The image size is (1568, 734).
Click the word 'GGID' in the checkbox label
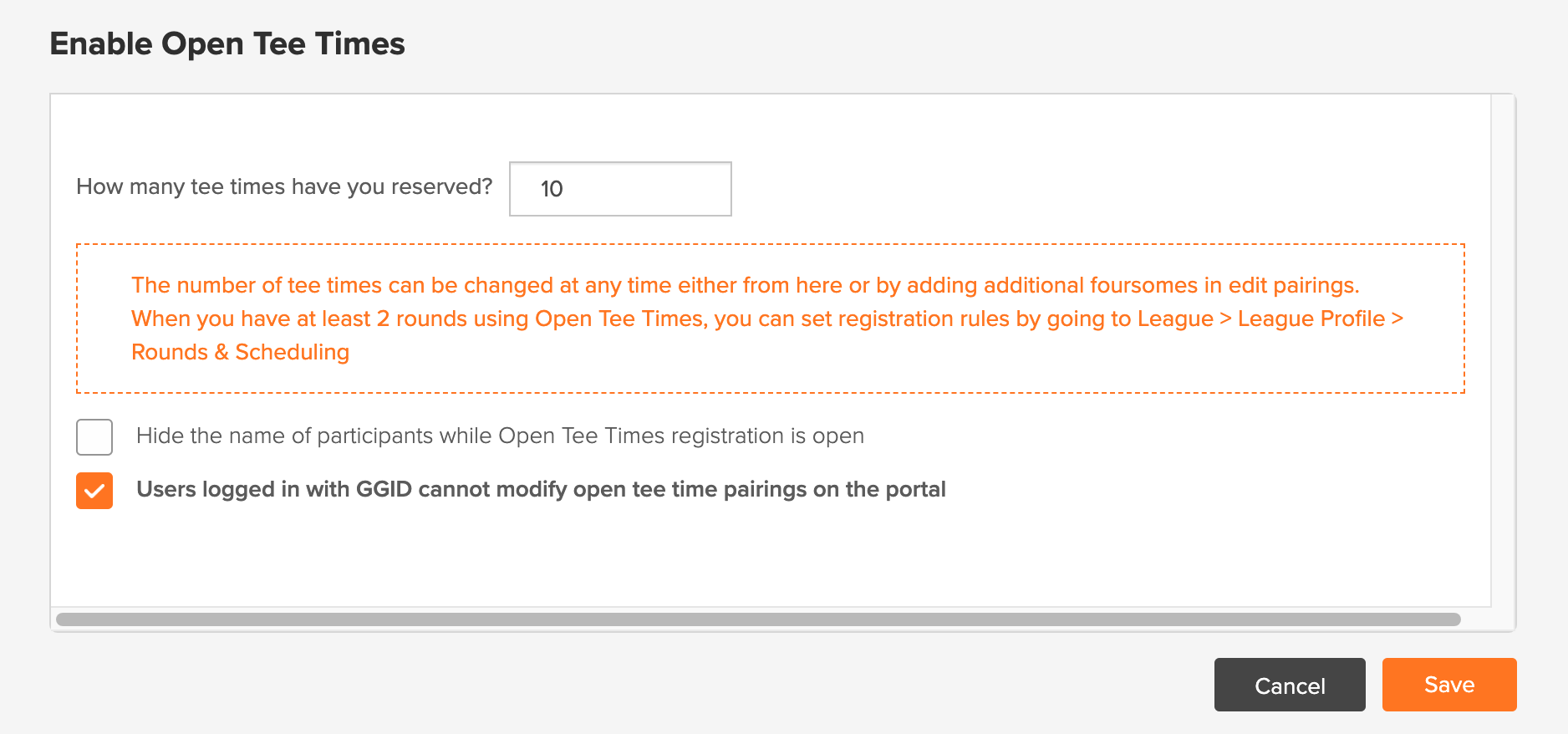(384, 490)
